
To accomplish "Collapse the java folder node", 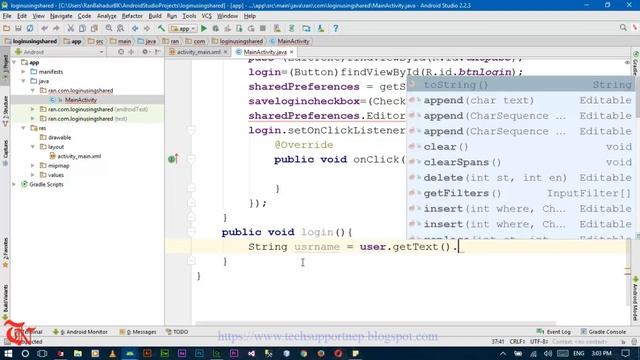I will click(x=24, y=81).
